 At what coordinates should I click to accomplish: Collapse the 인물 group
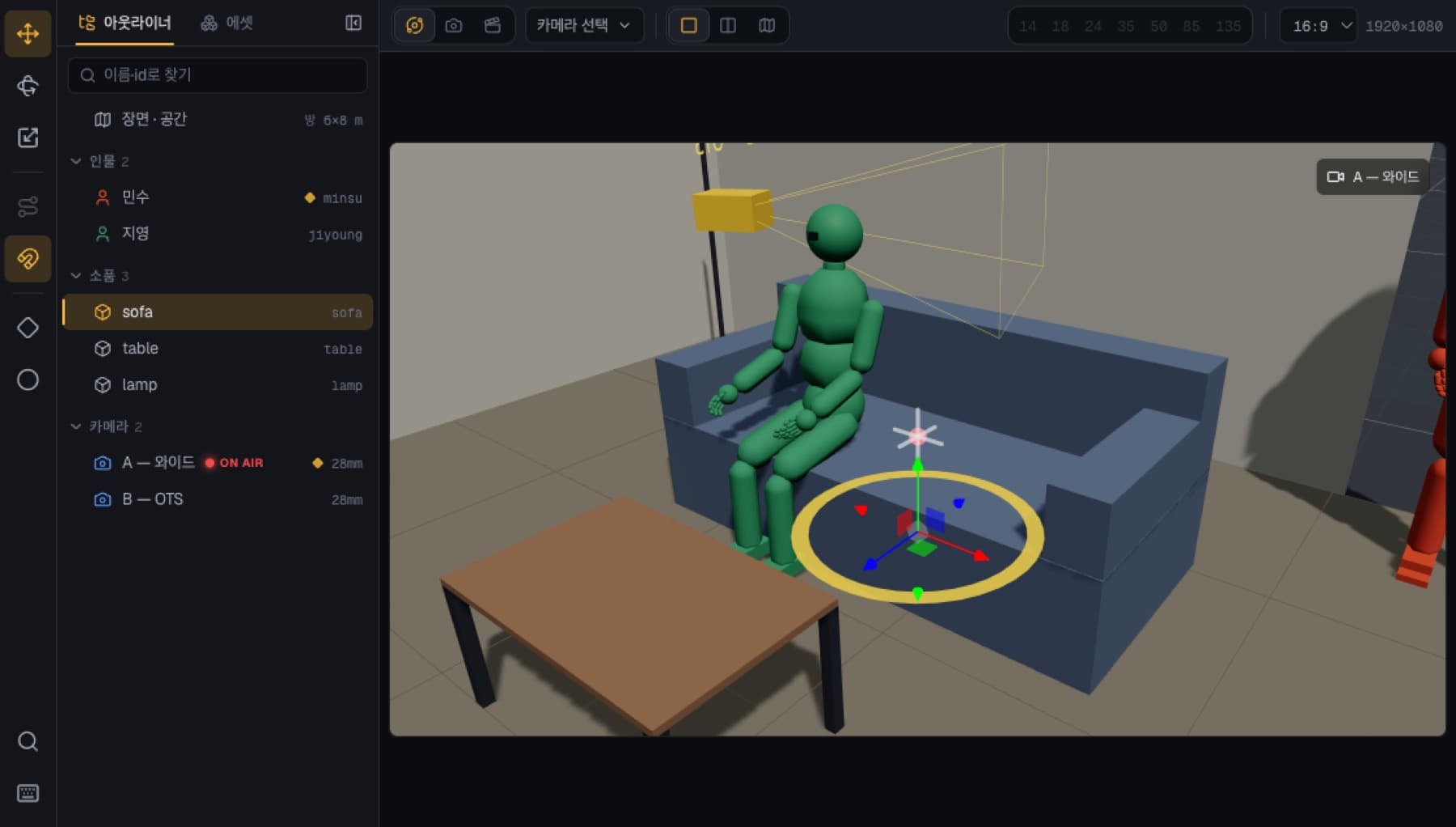tap(76, 161)
